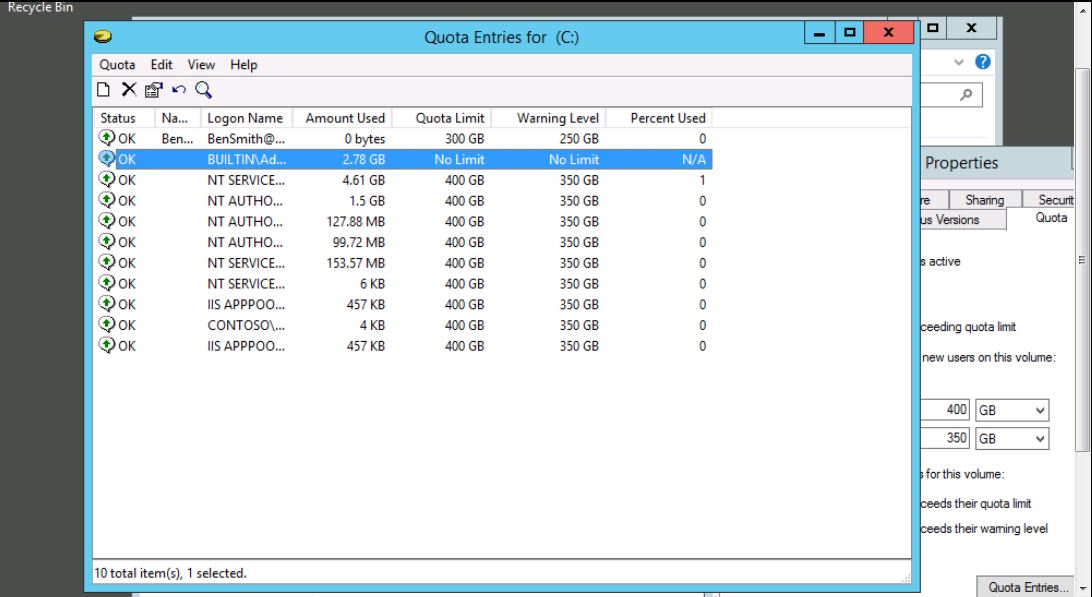Click status icon of 153.57 MB entry

[x=107, y=263]
